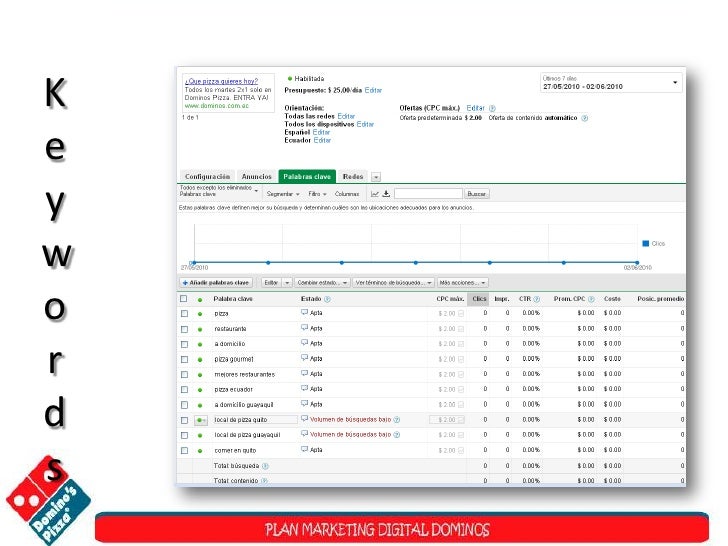
Task: Click edit CPC icon in mejores restaurantes row
Action: click(x=461, y=375)
